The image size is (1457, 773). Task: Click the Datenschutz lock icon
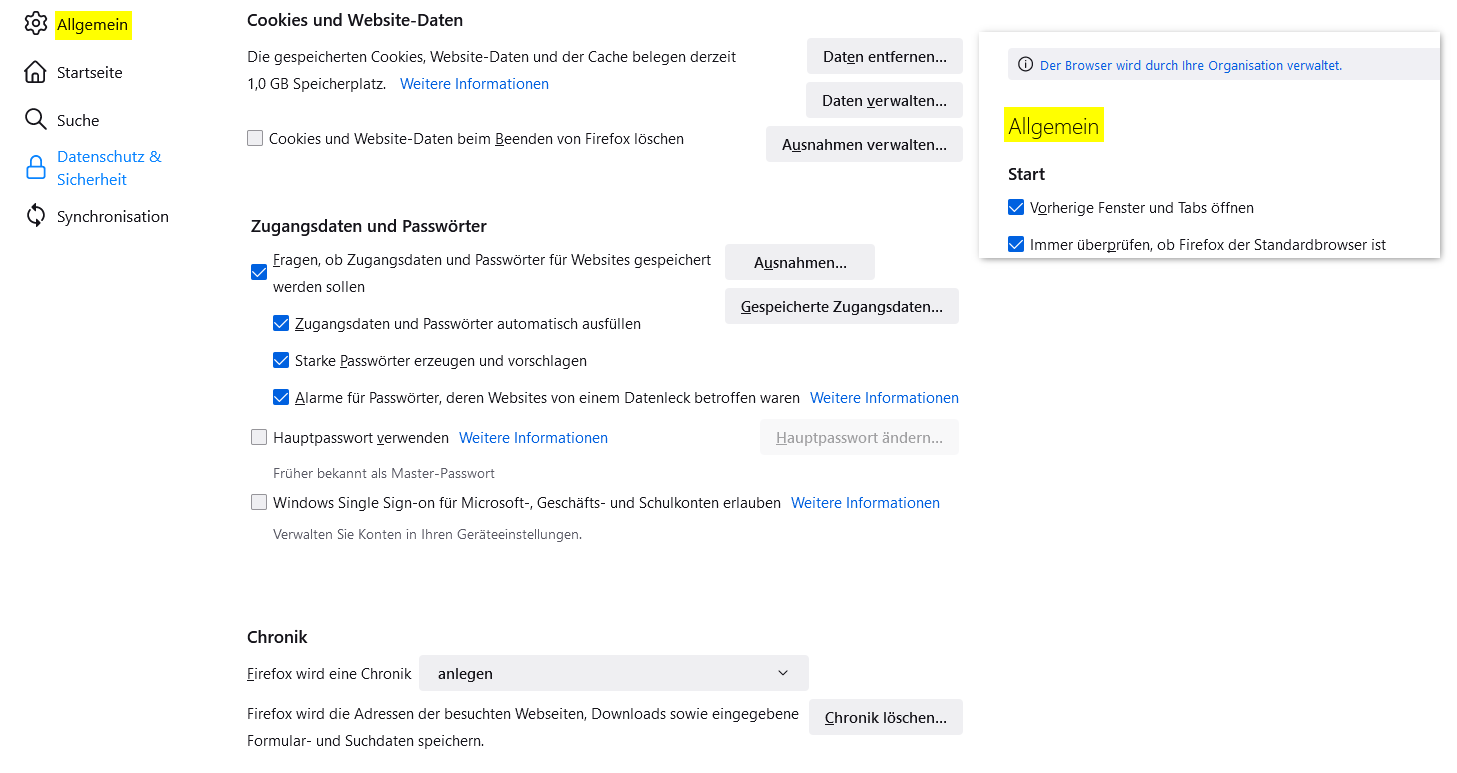pyautogui.click(x=36, y=168)
